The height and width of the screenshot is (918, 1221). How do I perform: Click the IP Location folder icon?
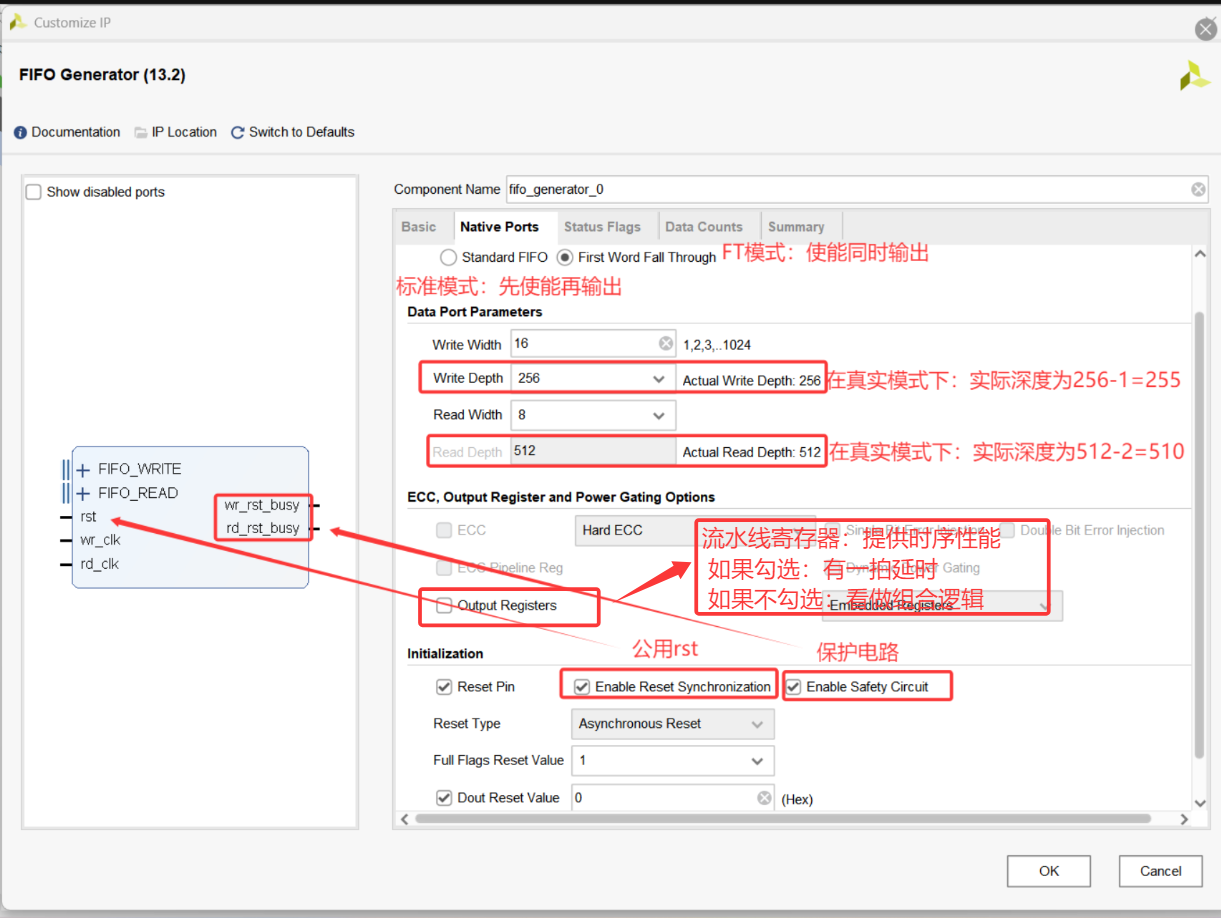[141, 132]
